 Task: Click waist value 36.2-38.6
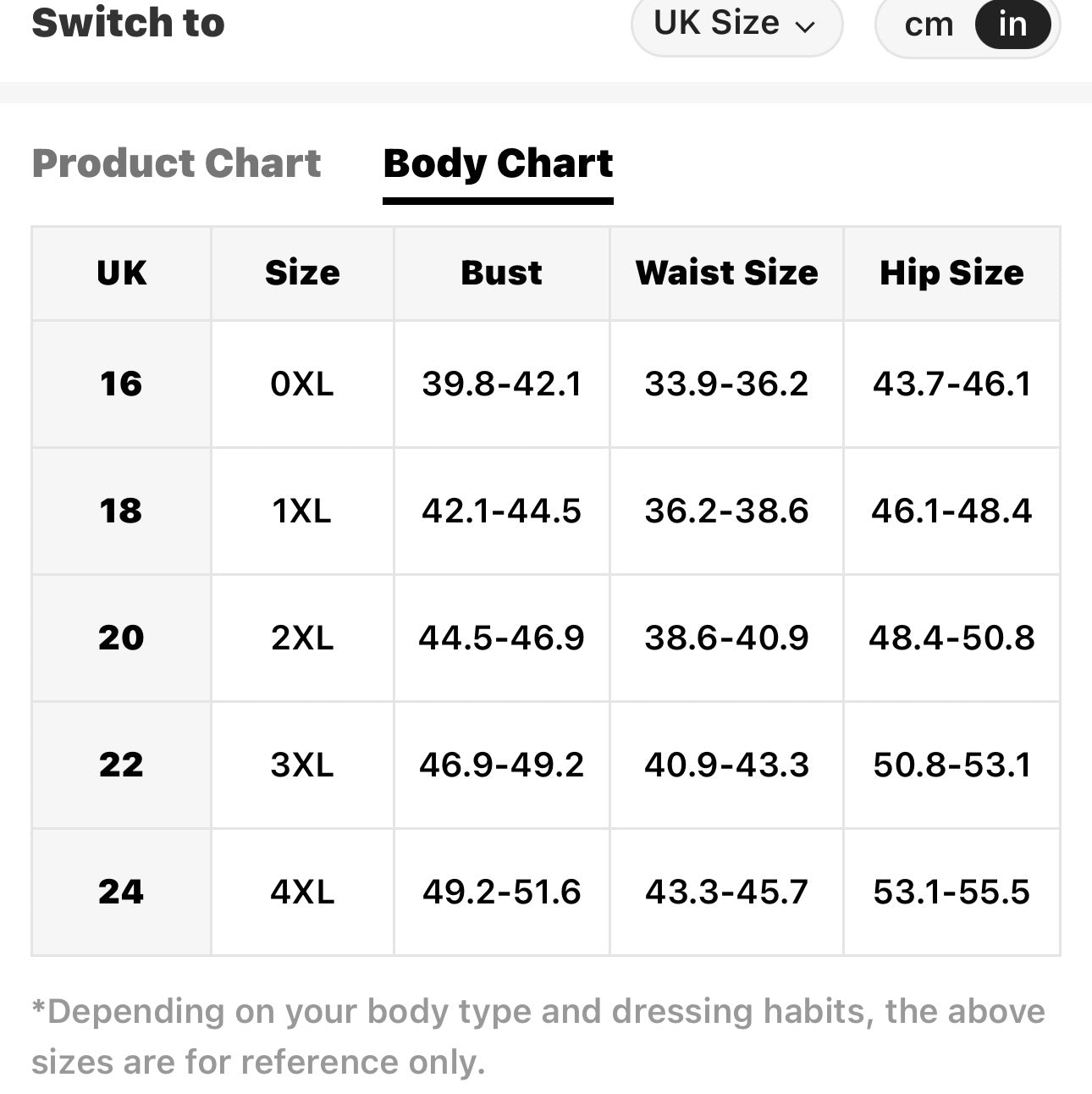[726, 511]
